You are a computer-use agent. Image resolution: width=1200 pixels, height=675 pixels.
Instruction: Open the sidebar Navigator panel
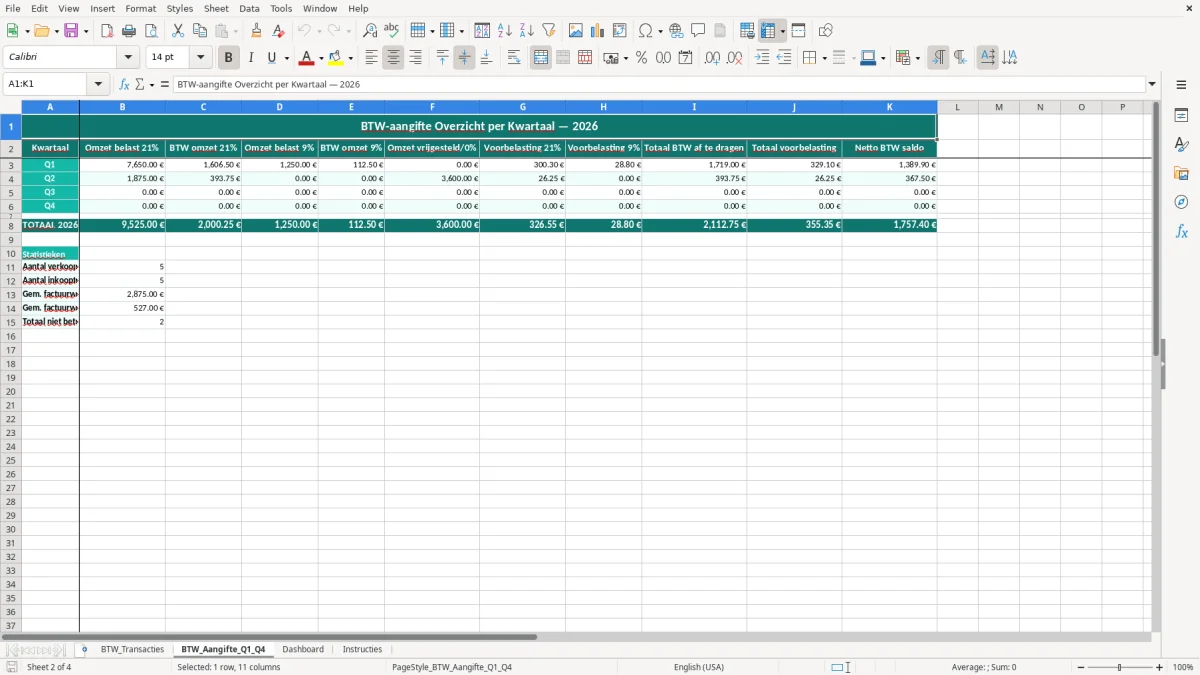[1181, 203]
